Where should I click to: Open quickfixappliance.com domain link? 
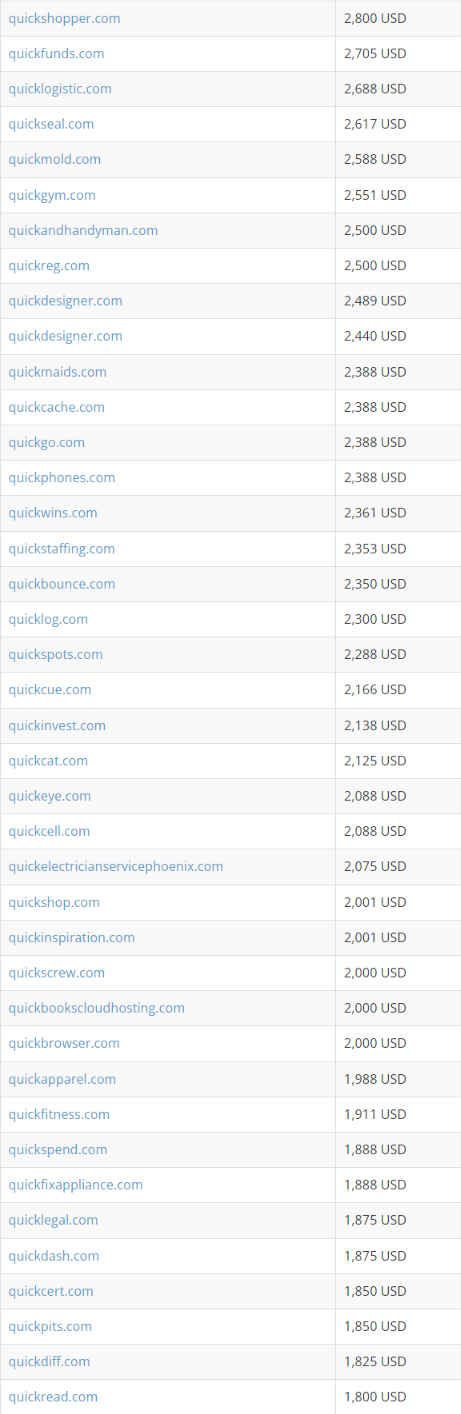[76, 1185]
